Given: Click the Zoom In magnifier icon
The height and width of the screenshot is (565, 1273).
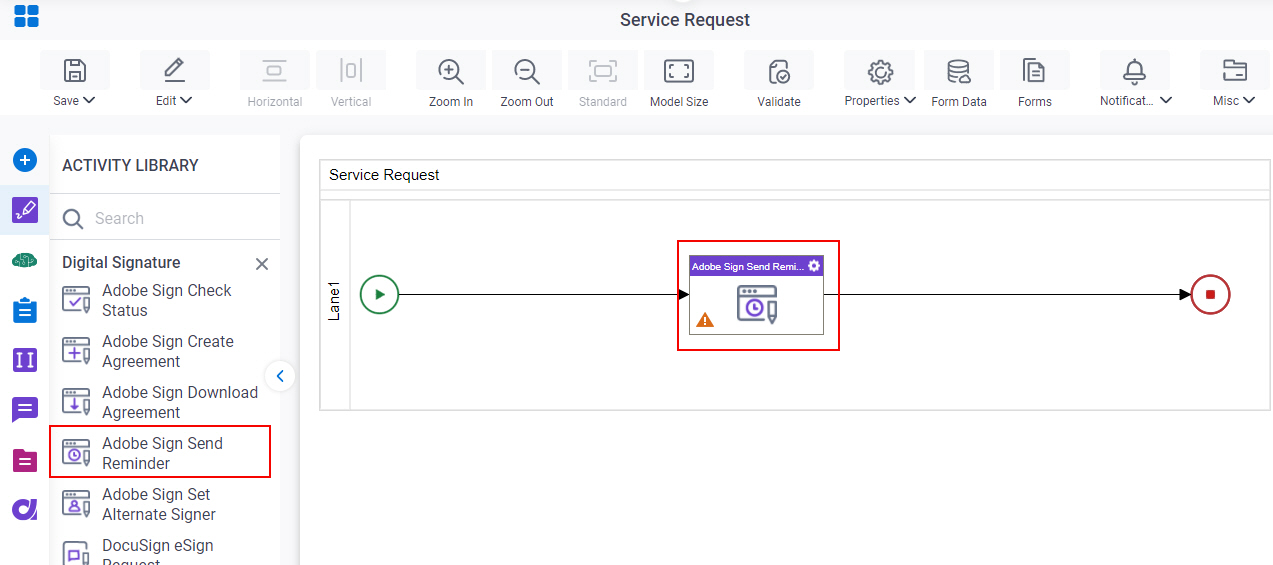Looking at the screenshot, I should point(451,71).
